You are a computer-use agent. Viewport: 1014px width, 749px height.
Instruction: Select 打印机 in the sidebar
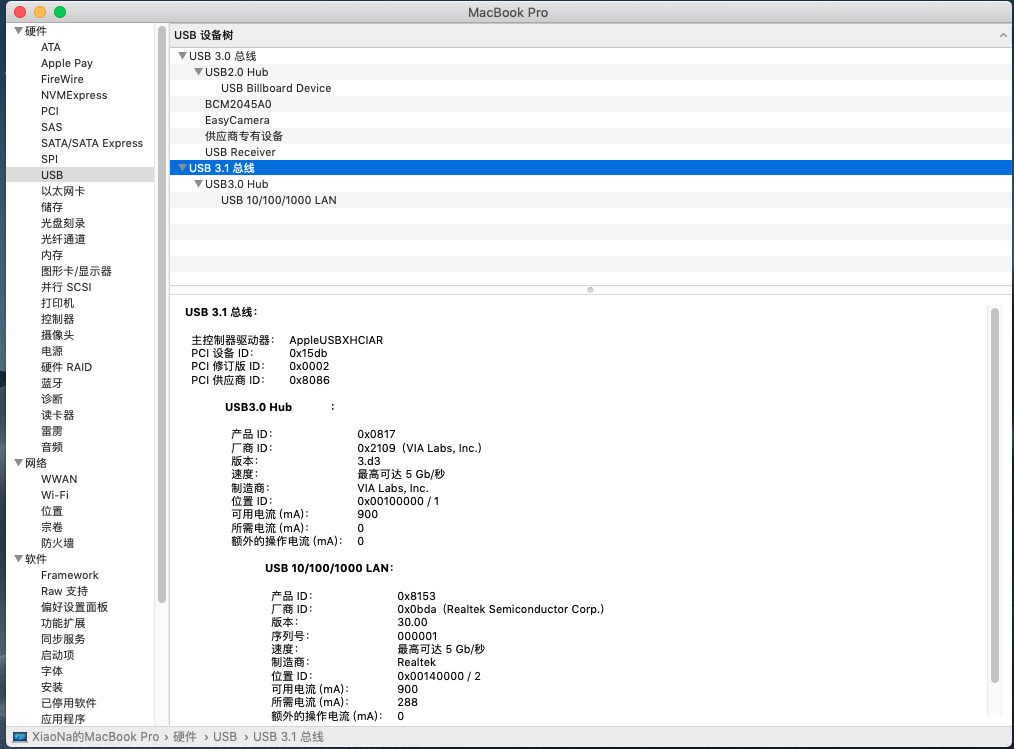58,303
